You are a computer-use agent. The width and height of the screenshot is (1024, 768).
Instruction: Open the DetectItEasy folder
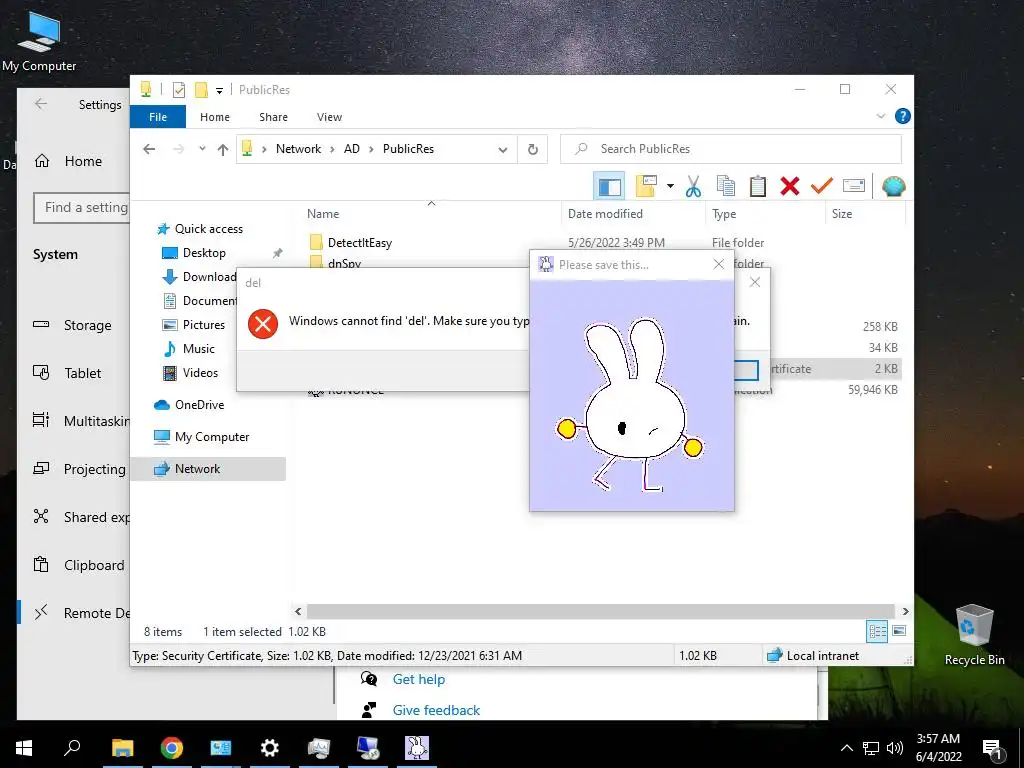[x=359, y=243]
